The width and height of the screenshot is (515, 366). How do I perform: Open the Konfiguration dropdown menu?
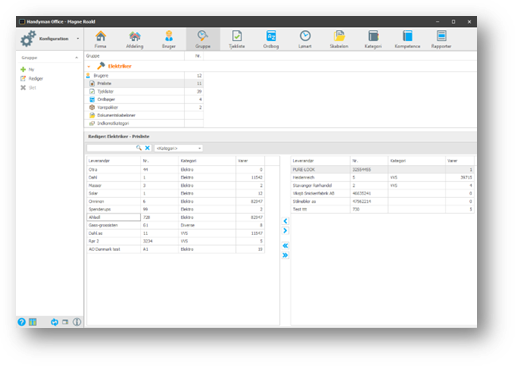78,39
